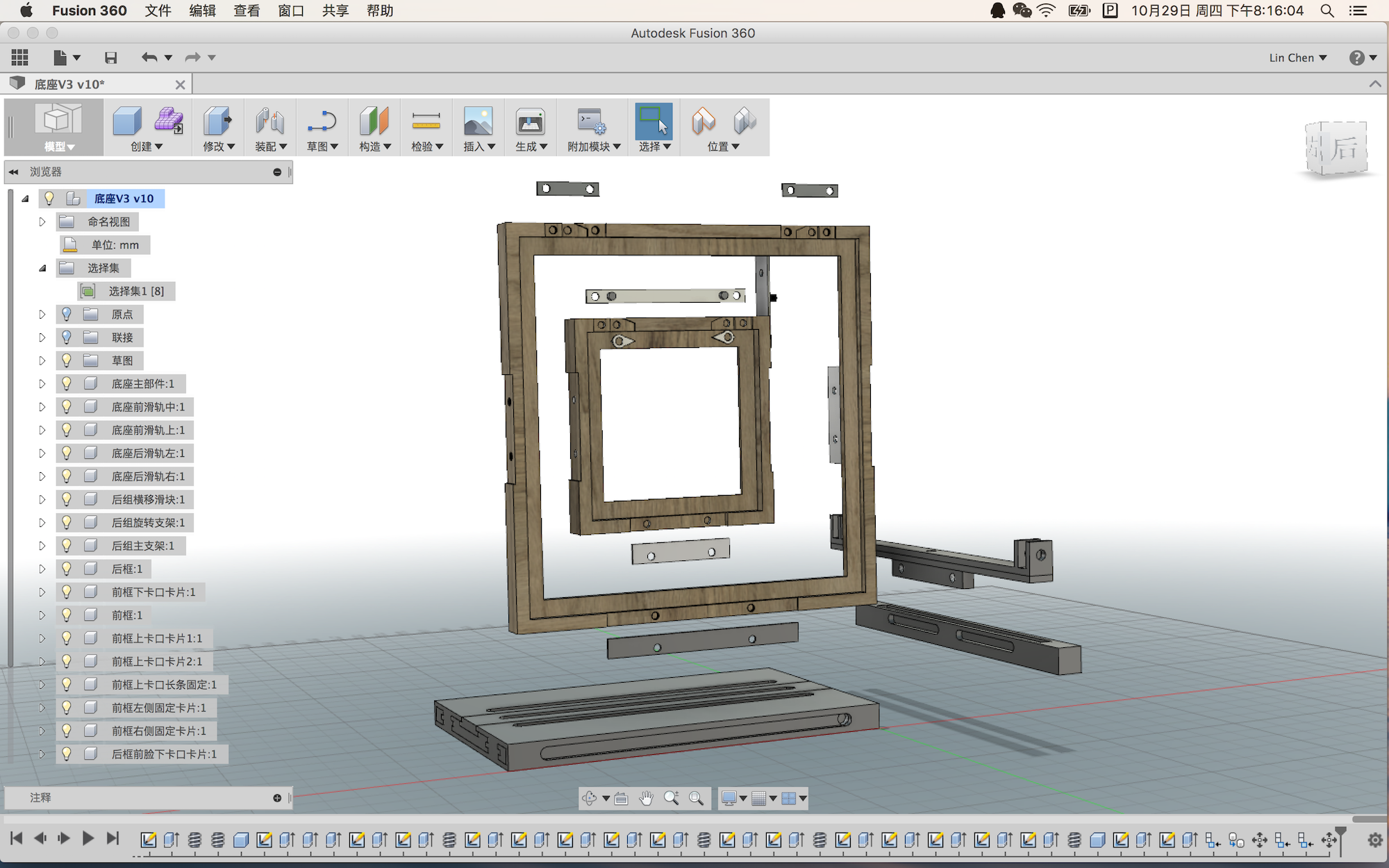Open the 文件 menu
The height and width of the screenshot is (868, 1389).
(x=158, y=10)
